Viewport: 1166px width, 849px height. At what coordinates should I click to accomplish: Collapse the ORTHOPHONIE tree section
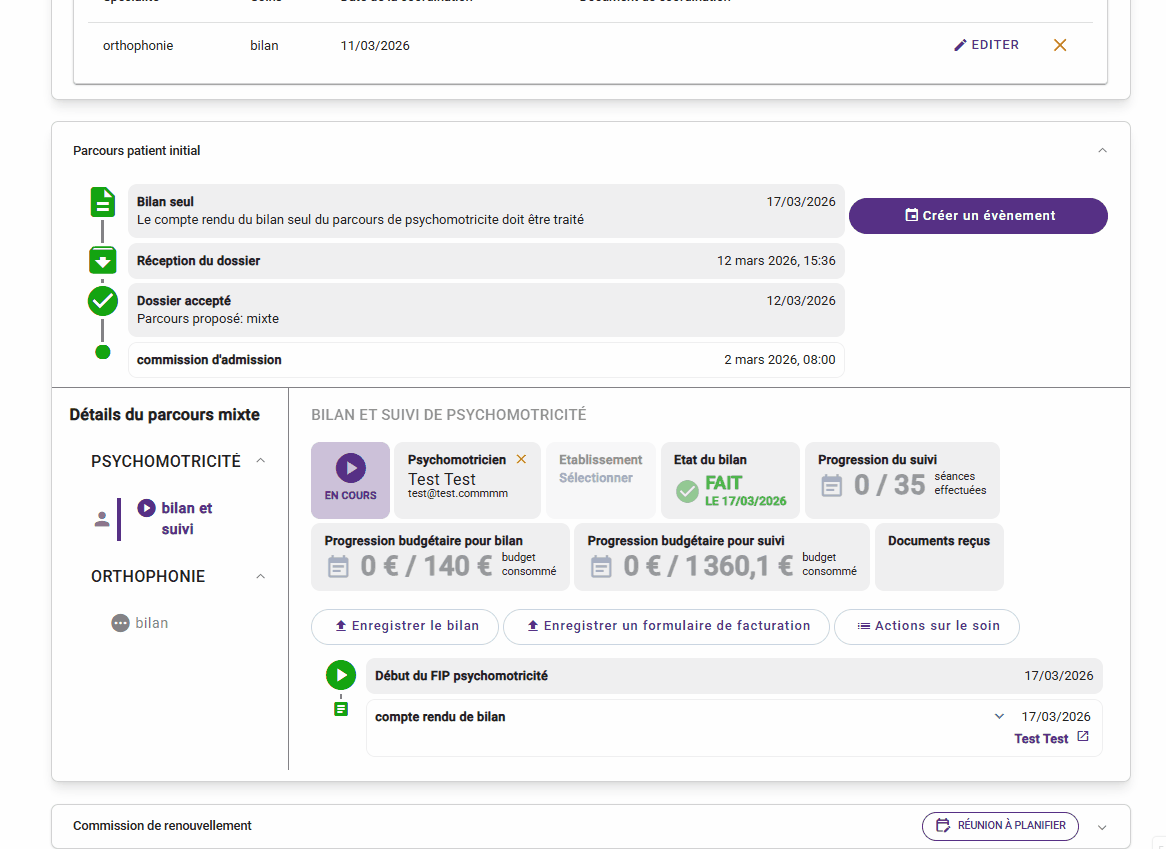[x=261, y=577]
